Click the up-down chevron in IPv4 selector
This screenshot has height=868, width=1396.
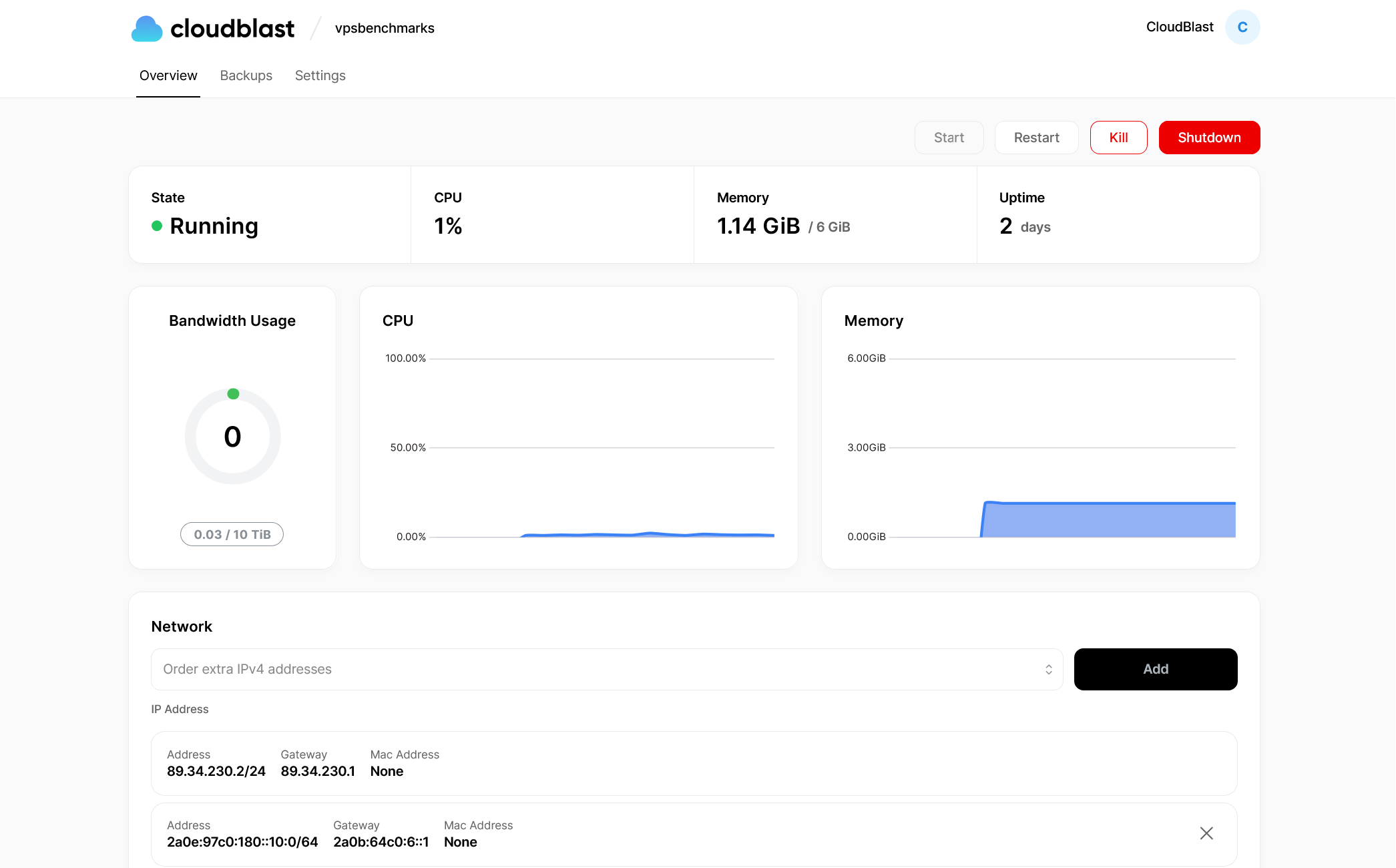click(x=1048, y=669)
